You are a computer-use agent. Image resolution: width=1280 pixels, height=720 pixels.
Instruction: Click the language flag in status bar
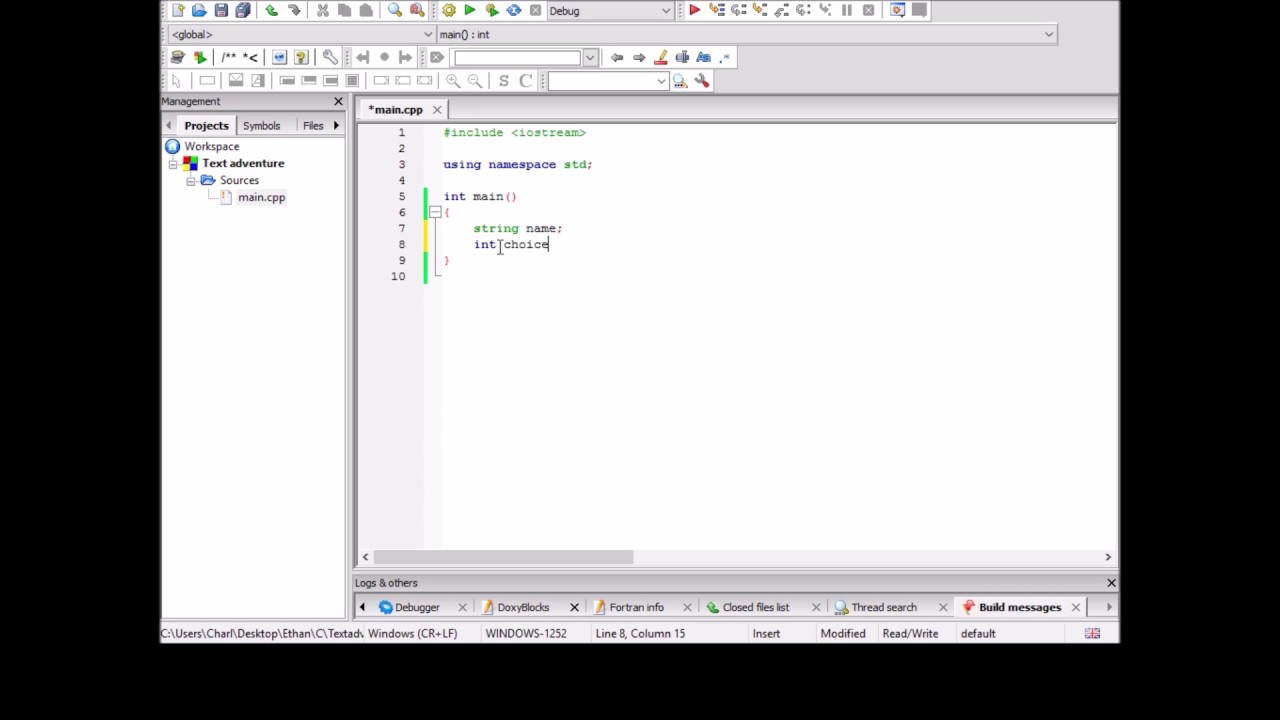pos(1092,633)
